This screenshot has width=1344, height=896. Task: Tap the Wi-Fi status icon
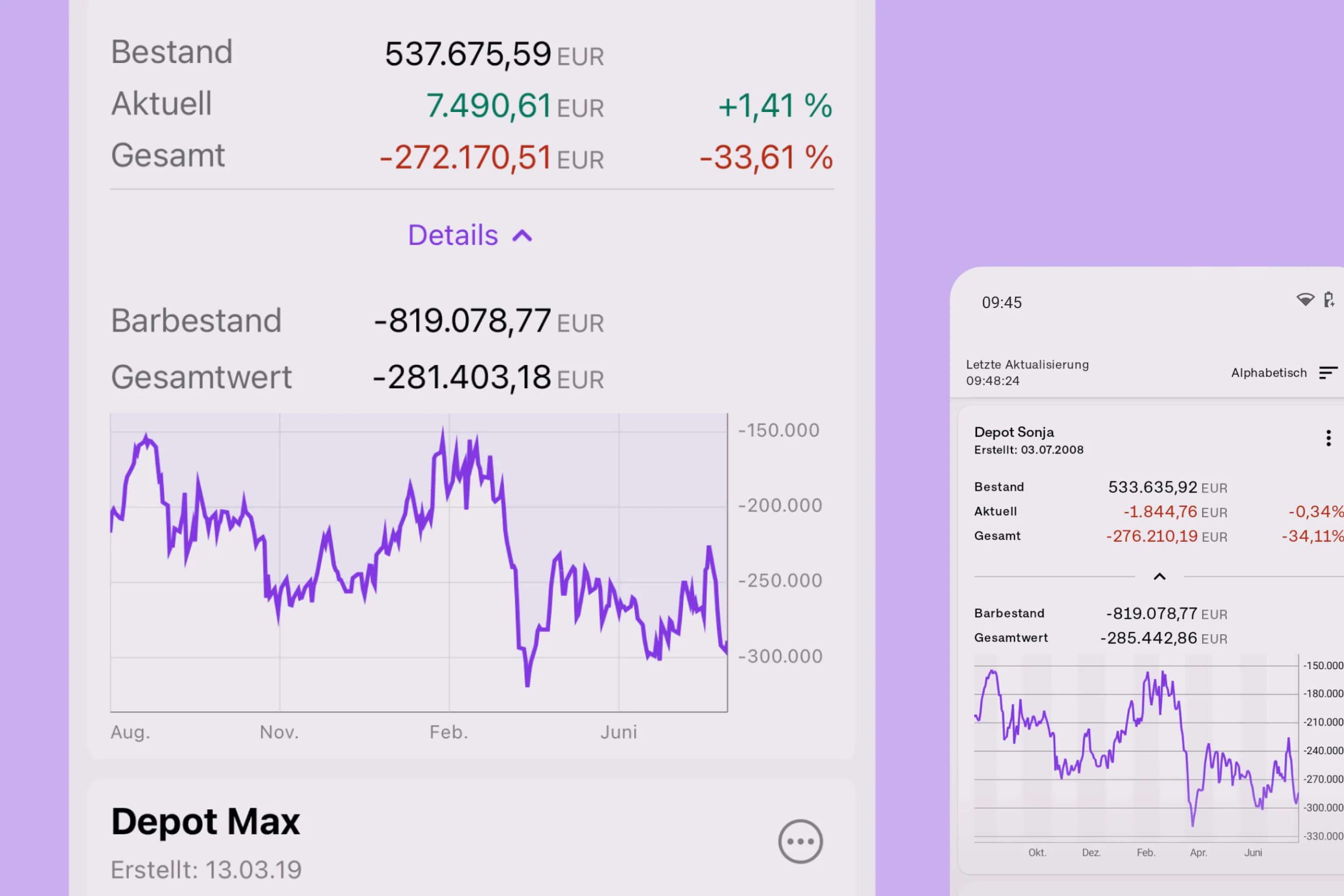pos(1305,300)
